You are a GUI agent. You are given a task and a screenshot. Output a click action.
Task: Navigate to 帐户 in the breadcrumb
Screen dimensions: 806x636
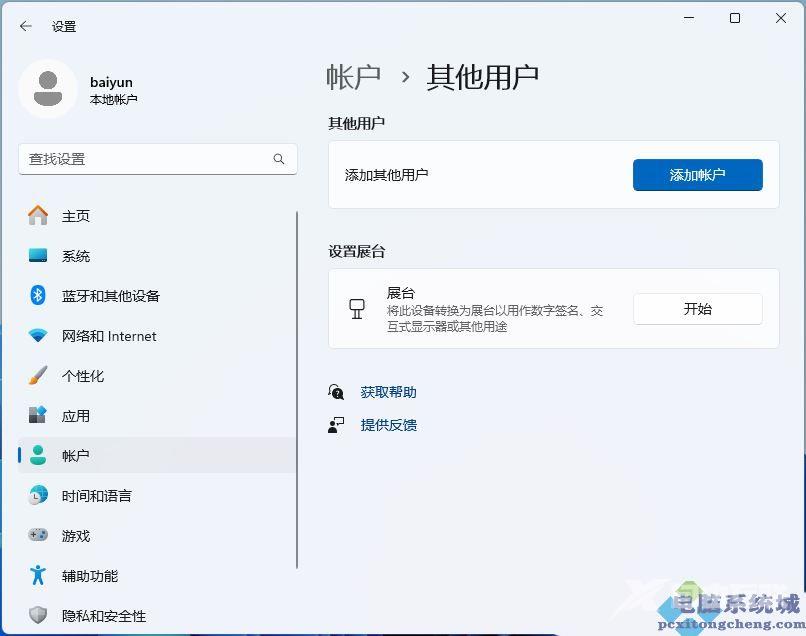click(354, 77)
